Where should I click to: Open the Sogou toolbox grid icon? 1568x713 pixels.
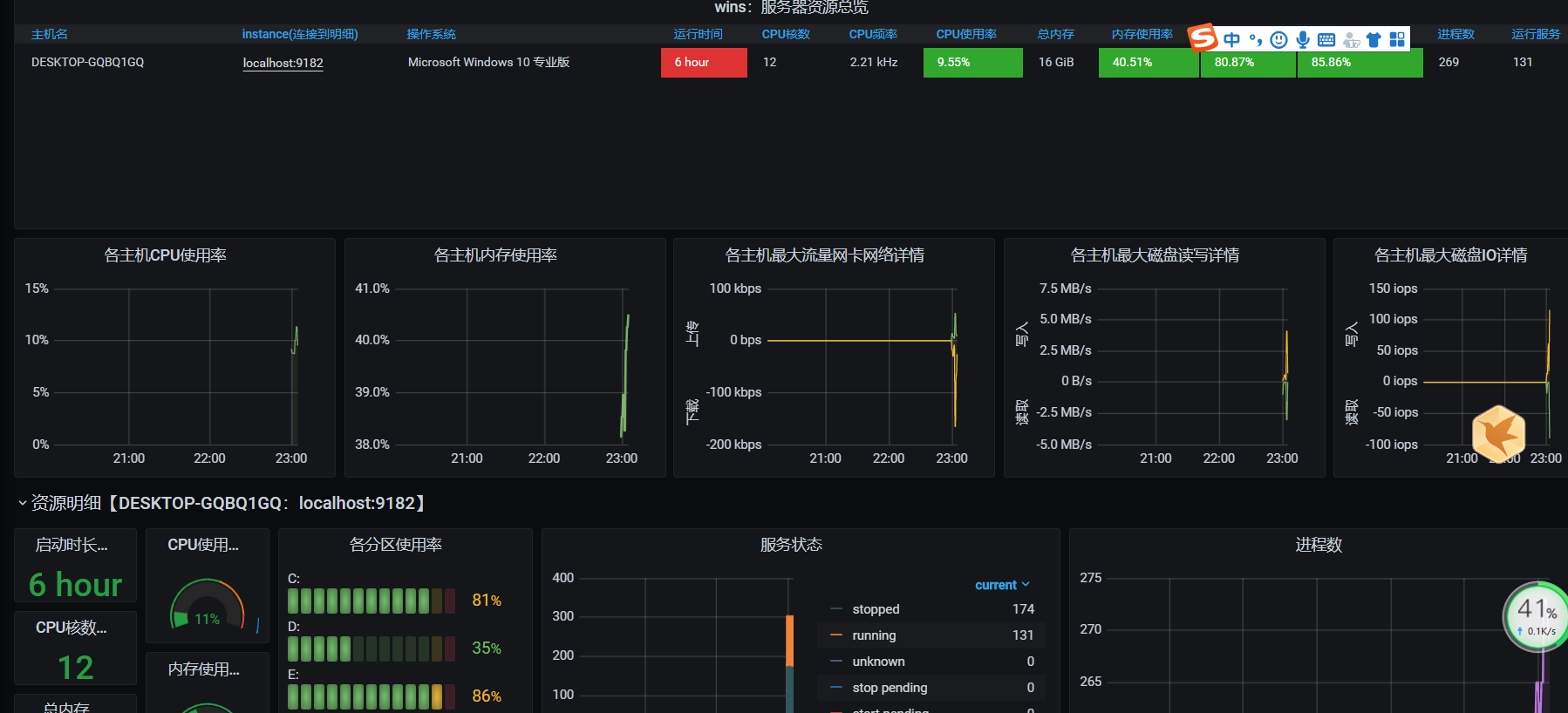click(1397, 39)
